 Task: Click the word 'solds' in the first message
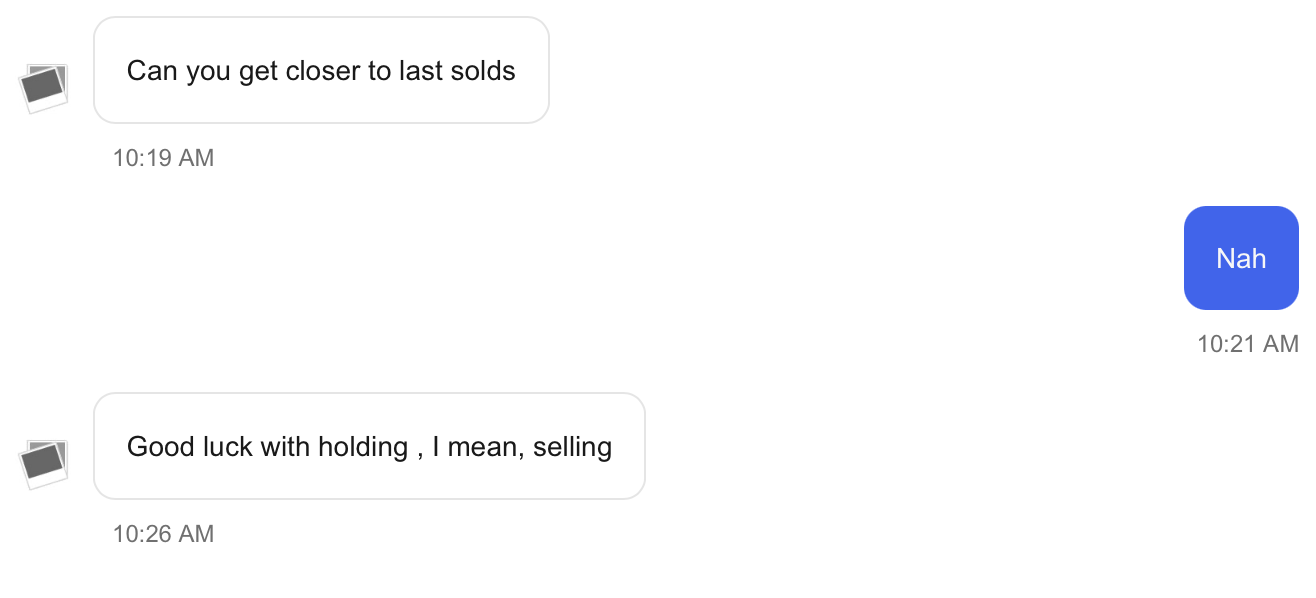coord(483,71)
